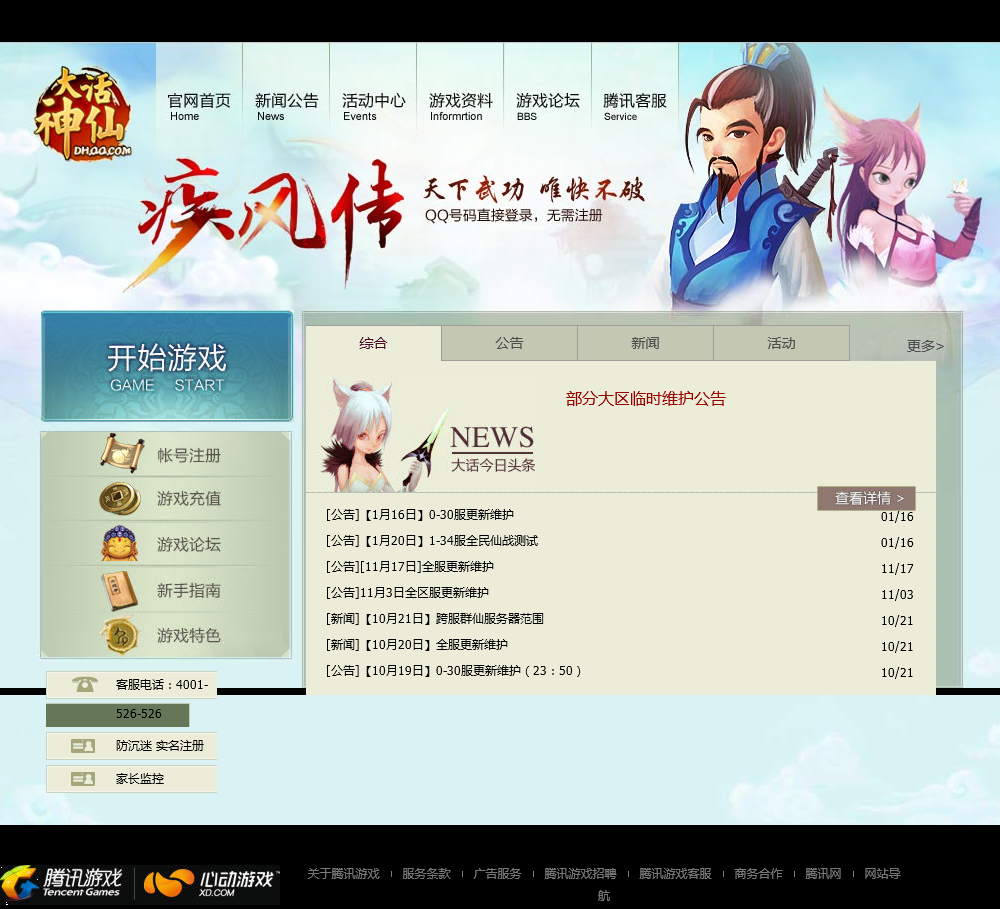Click the 大话神仙 game logo
The image size is (1000, 909).
[83, 114]
